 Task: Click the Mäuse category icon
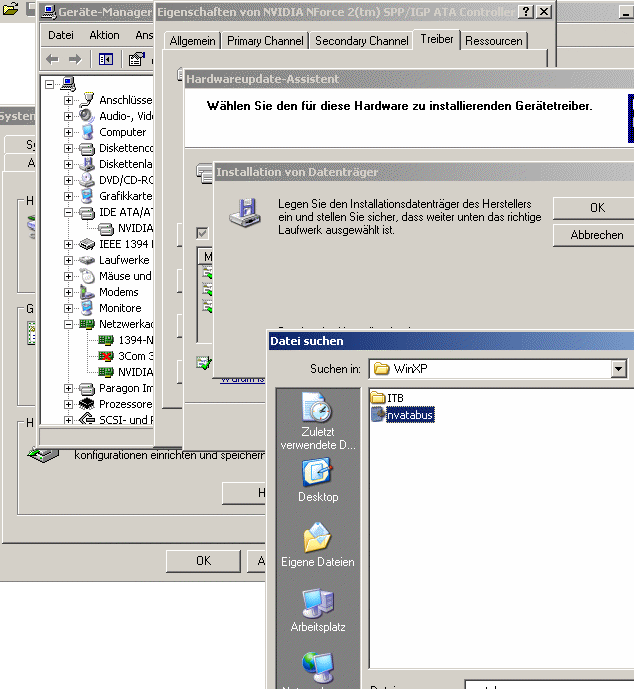[87, 276]
